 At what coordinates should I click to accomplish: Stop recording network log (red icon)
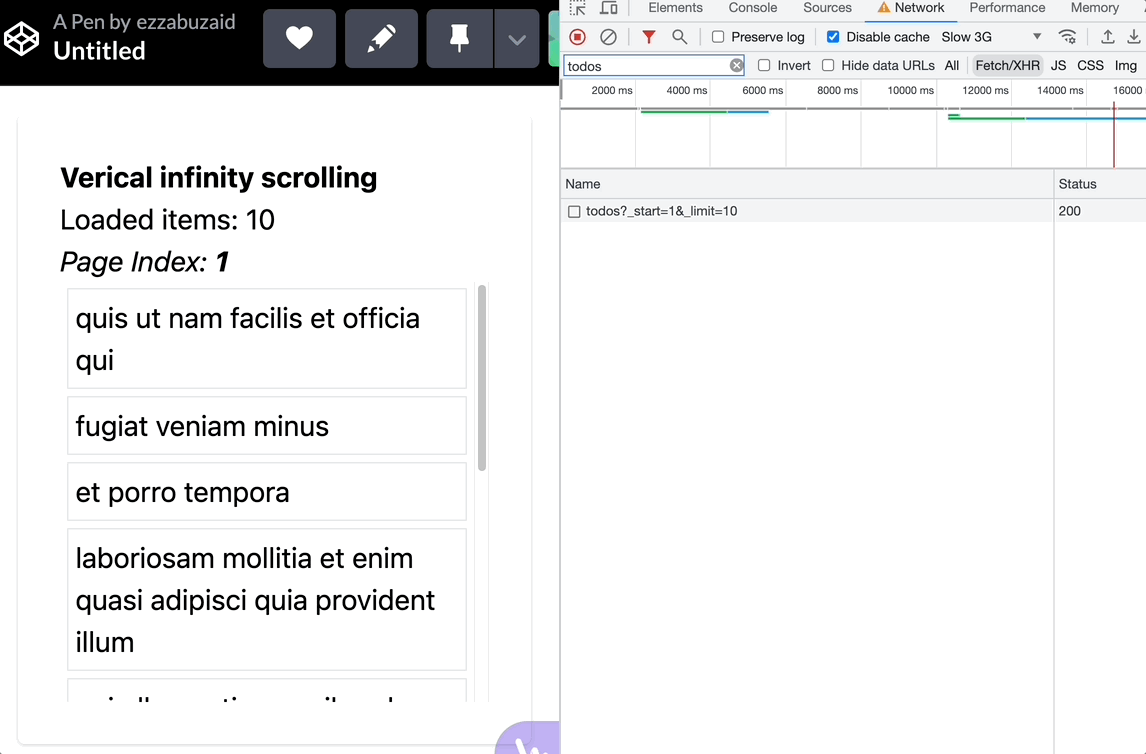(x=578, y=37)
